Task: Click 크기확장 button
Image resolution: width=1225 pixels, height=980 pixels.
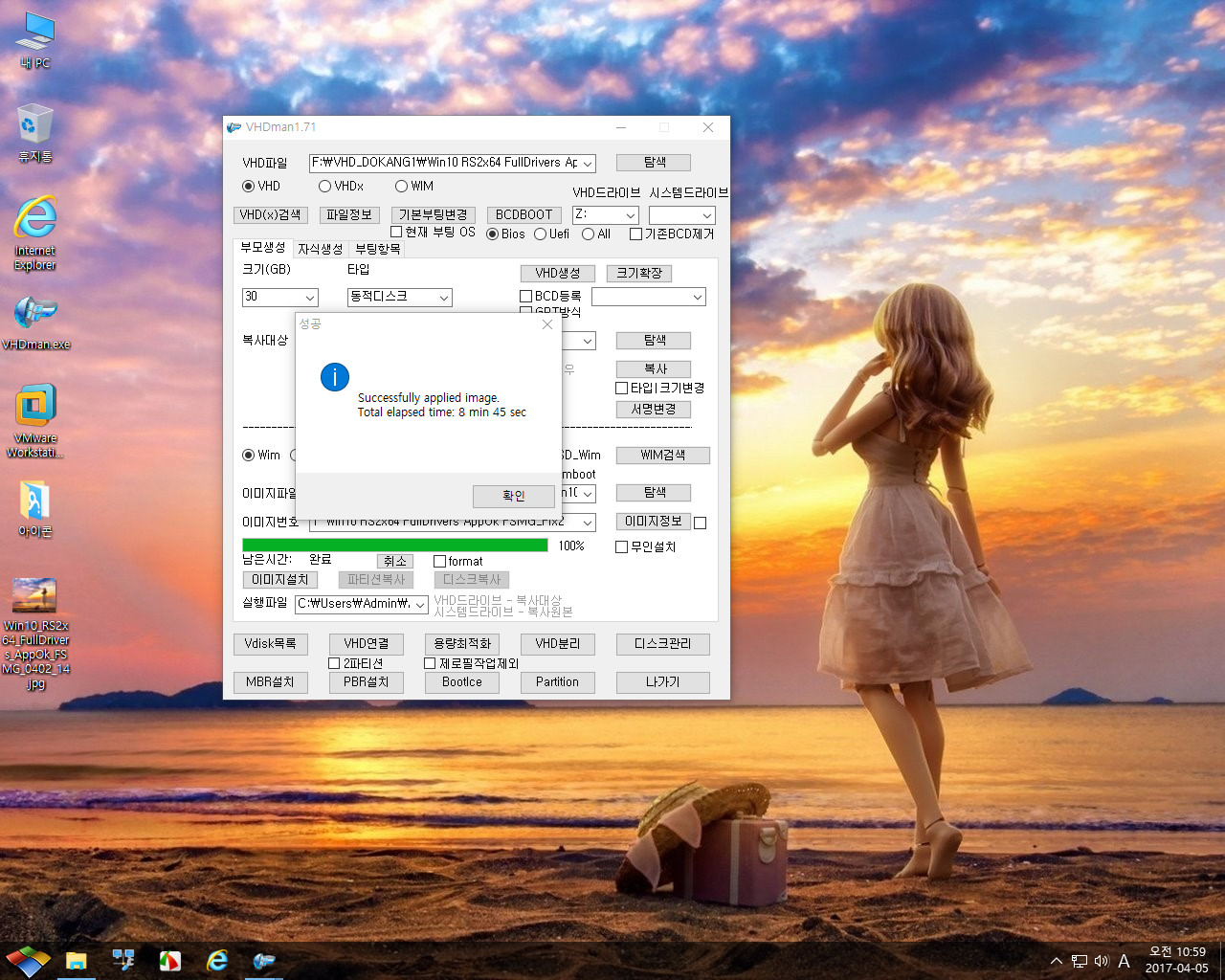Action: point(639,274)
